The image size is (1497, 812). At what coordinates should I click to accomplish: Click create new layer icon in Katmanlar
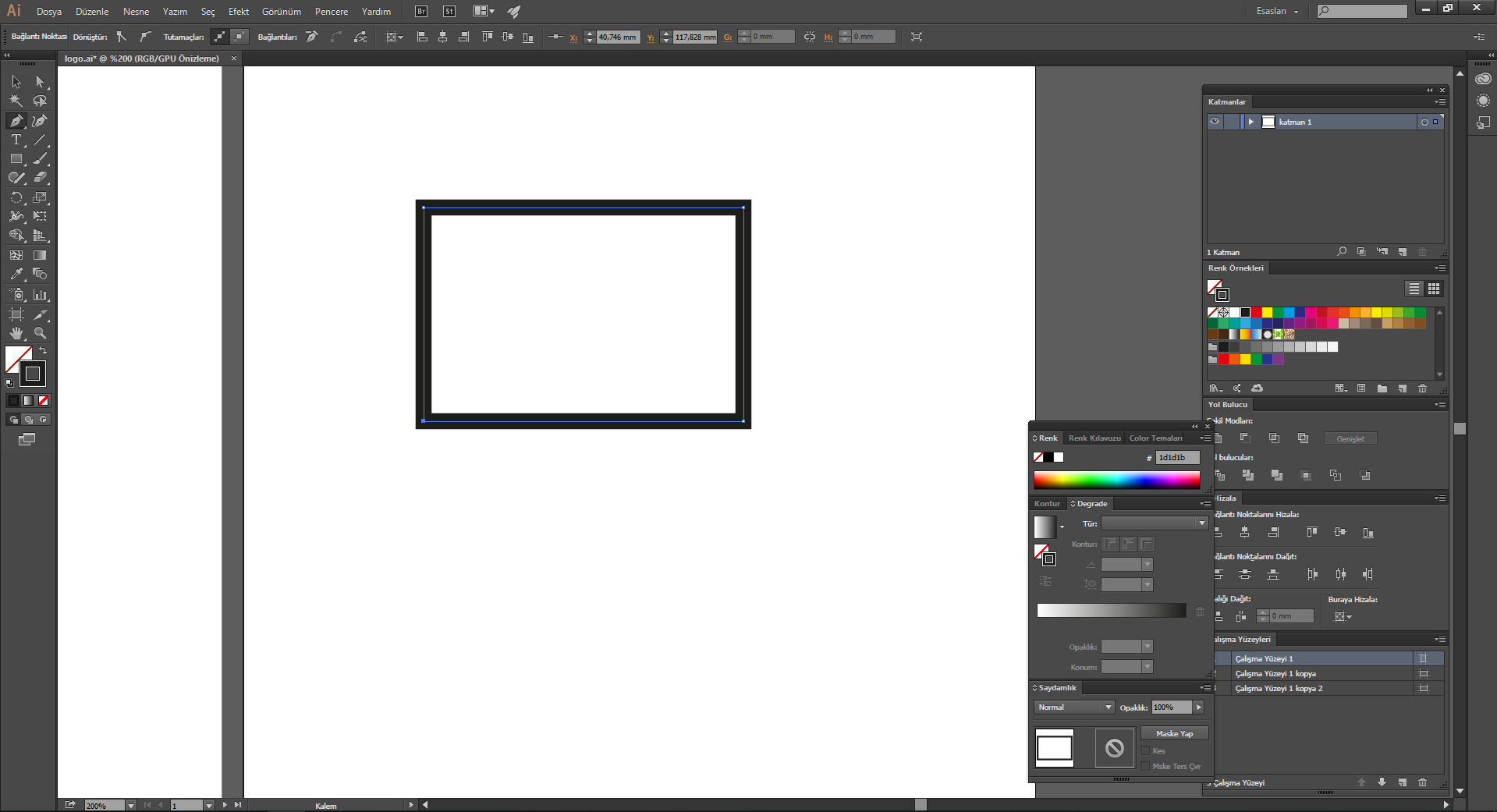1402,252
